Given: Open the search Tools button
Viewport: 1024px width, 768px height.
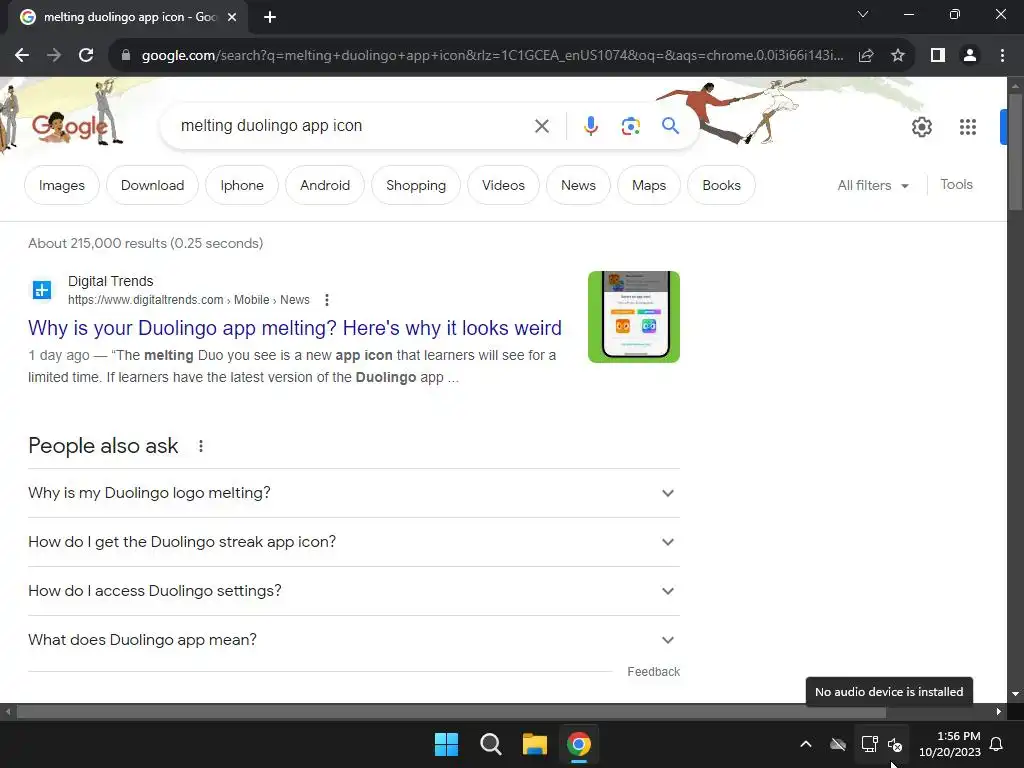Looking at the screenshot, I should tap(956, 185).
